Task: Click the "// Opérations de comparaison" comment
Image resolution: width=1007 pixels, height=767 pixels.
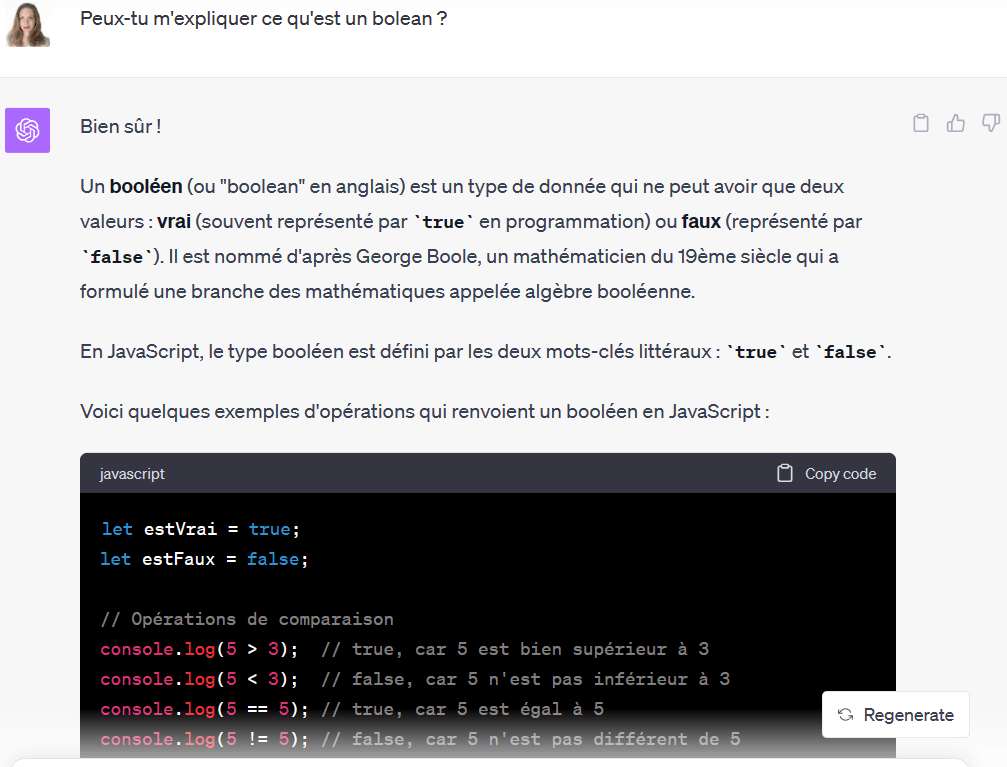Action: tap(246, 619)
